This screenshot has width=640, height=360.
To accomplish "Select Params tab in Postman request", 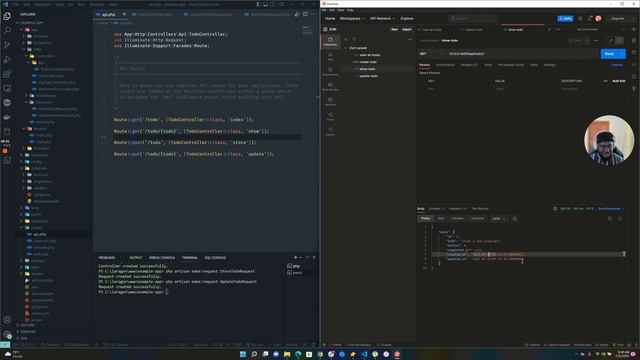I will [424, 65].
